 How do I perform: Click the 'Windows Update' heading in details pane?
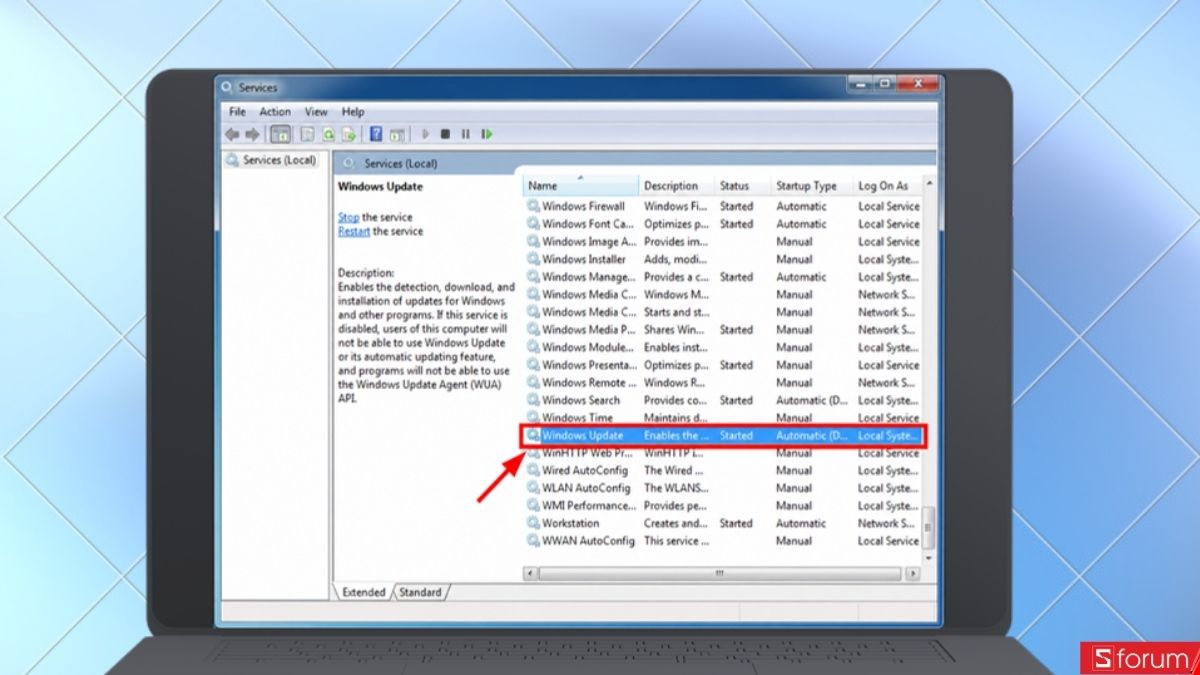click(x=380, y=186)
